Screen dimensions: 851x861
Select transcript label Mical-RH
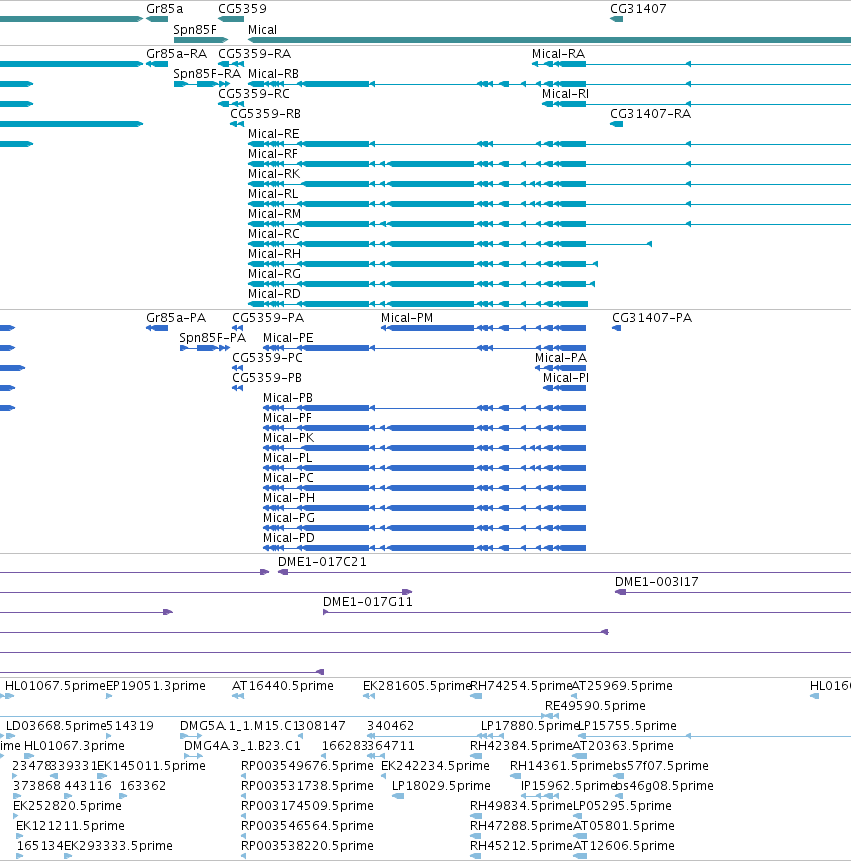point(274,254)
